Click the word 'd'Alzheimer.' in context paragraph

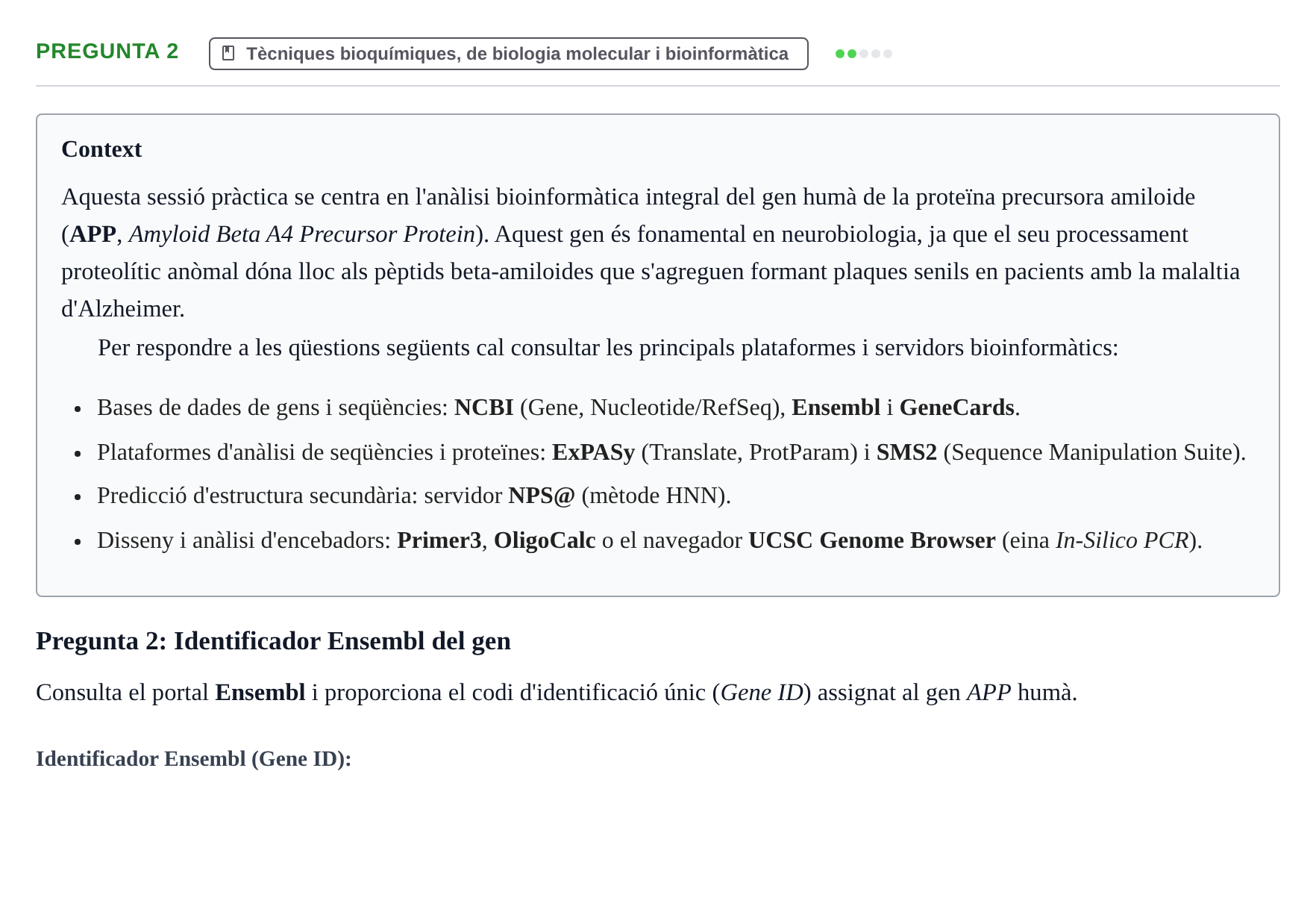(x=123, y=309)
